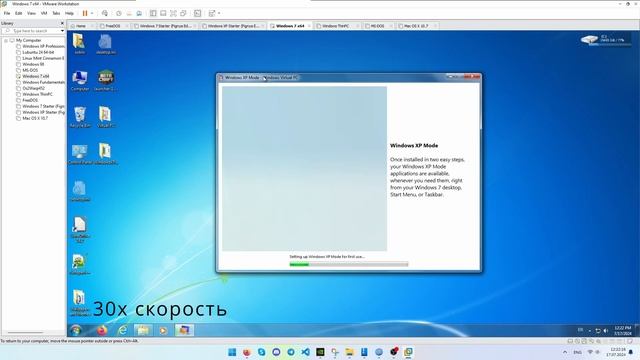Open the Library search dropdown arrow
Viewport: 640px width, 360px height.
[x=62, y=31]
